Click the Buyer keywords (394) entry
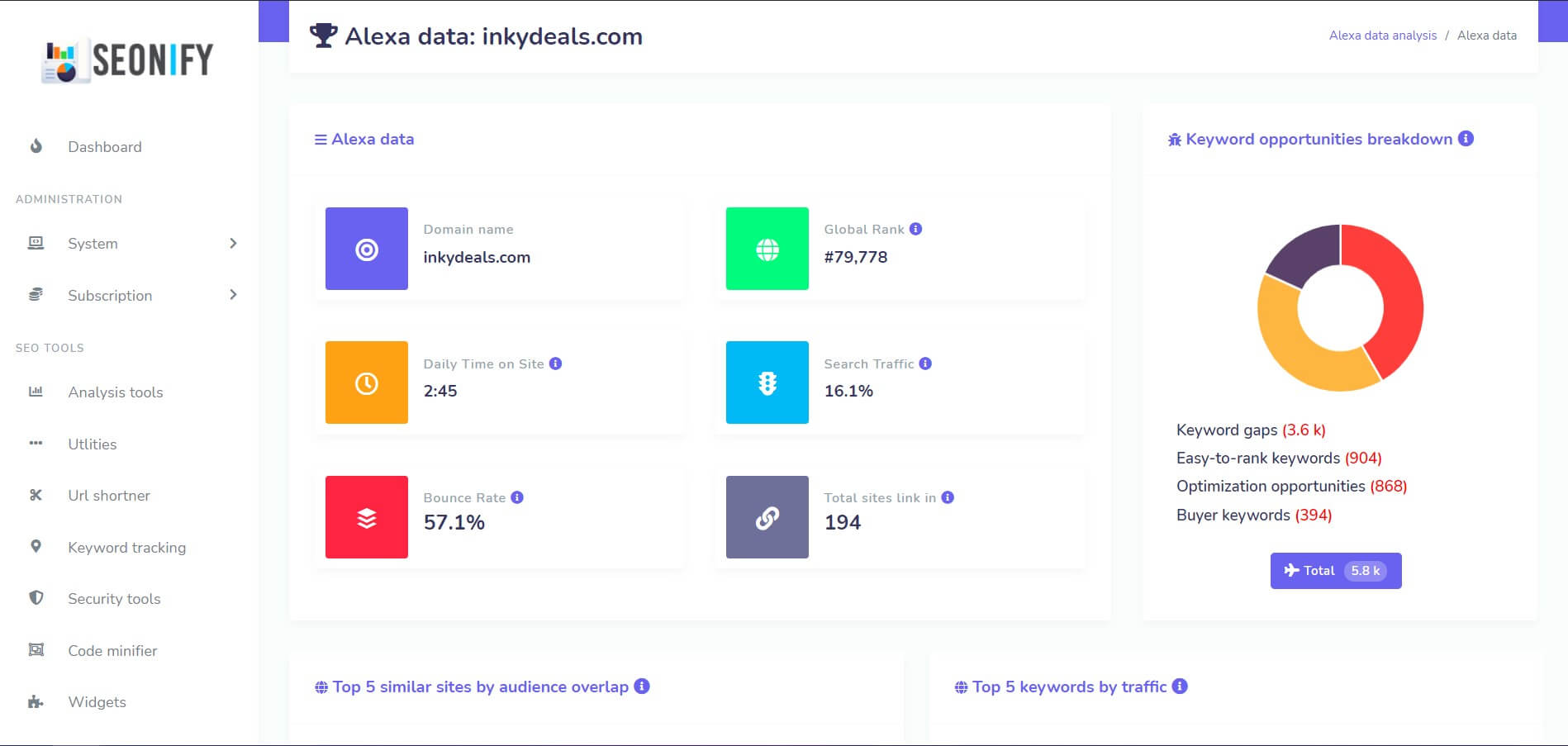Screen dimensions: 1568x746 point(1254,515)
